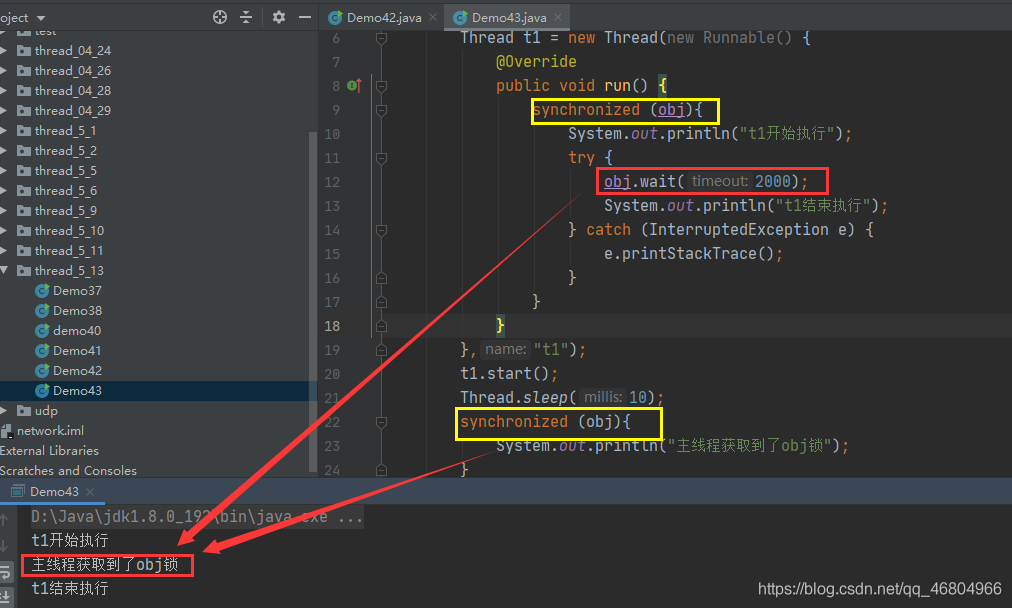Switch to Demo42.java editor tab
1012x608 pixels.
tap(384, 17)
